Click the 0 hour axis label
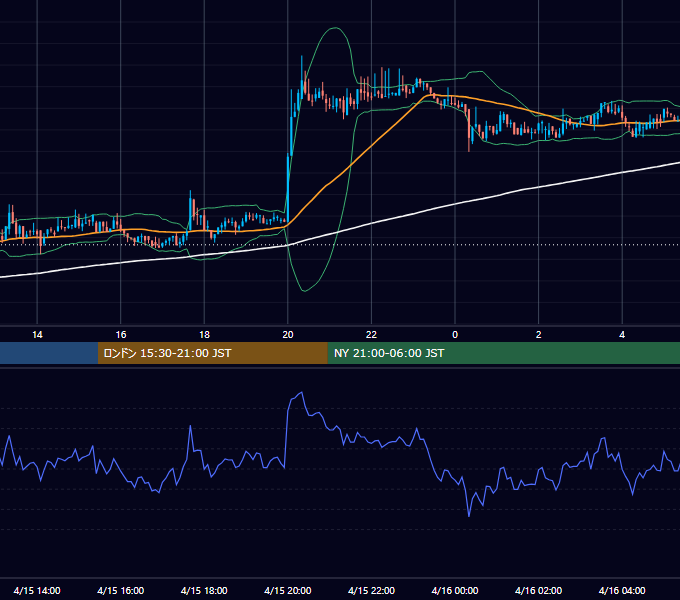Viewport: 680px width, 600px height. coord(455,335)
